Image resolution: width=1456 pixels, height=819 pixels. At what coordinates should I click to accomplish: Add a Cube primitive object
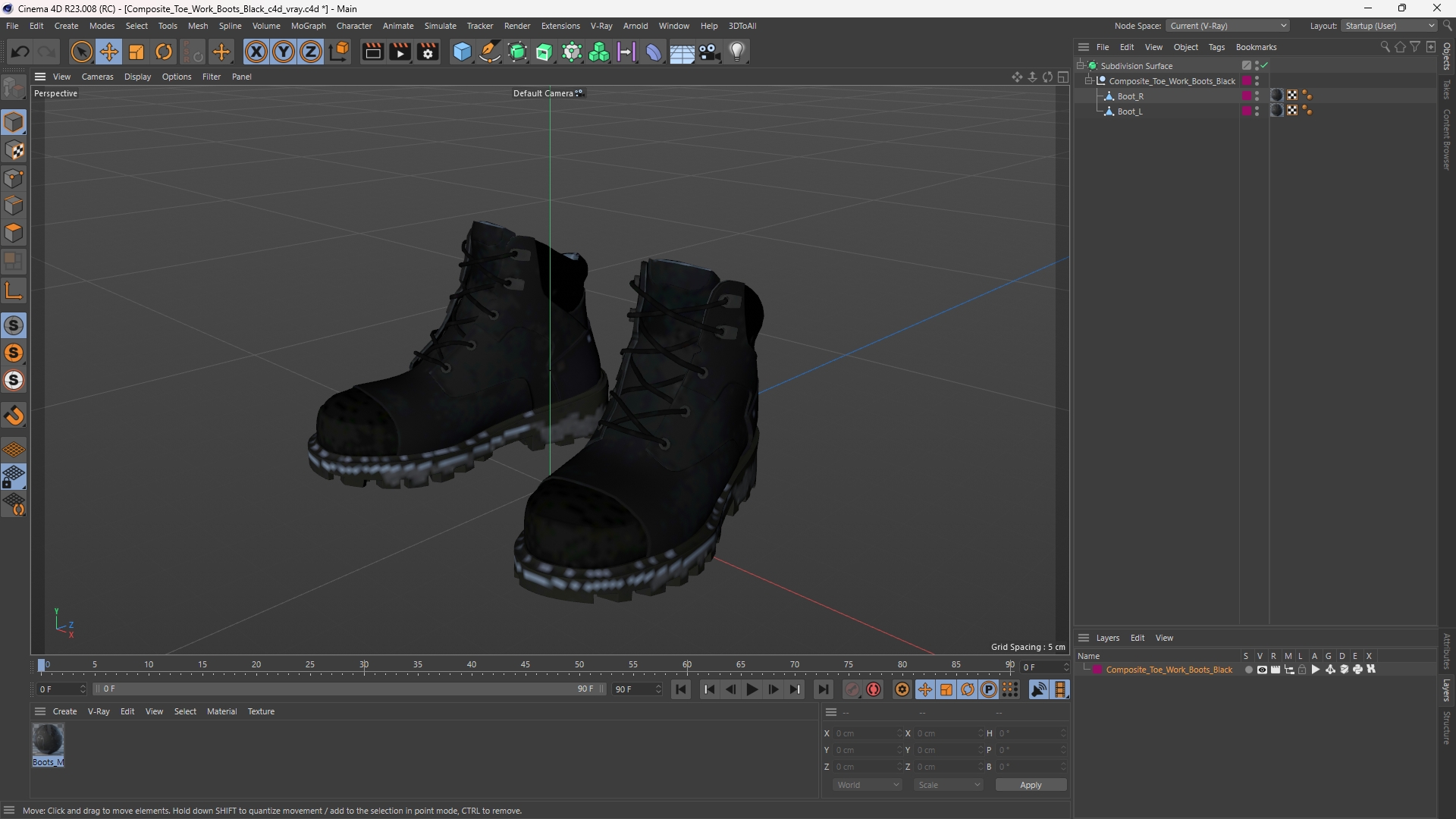click(x=462, y=52)
